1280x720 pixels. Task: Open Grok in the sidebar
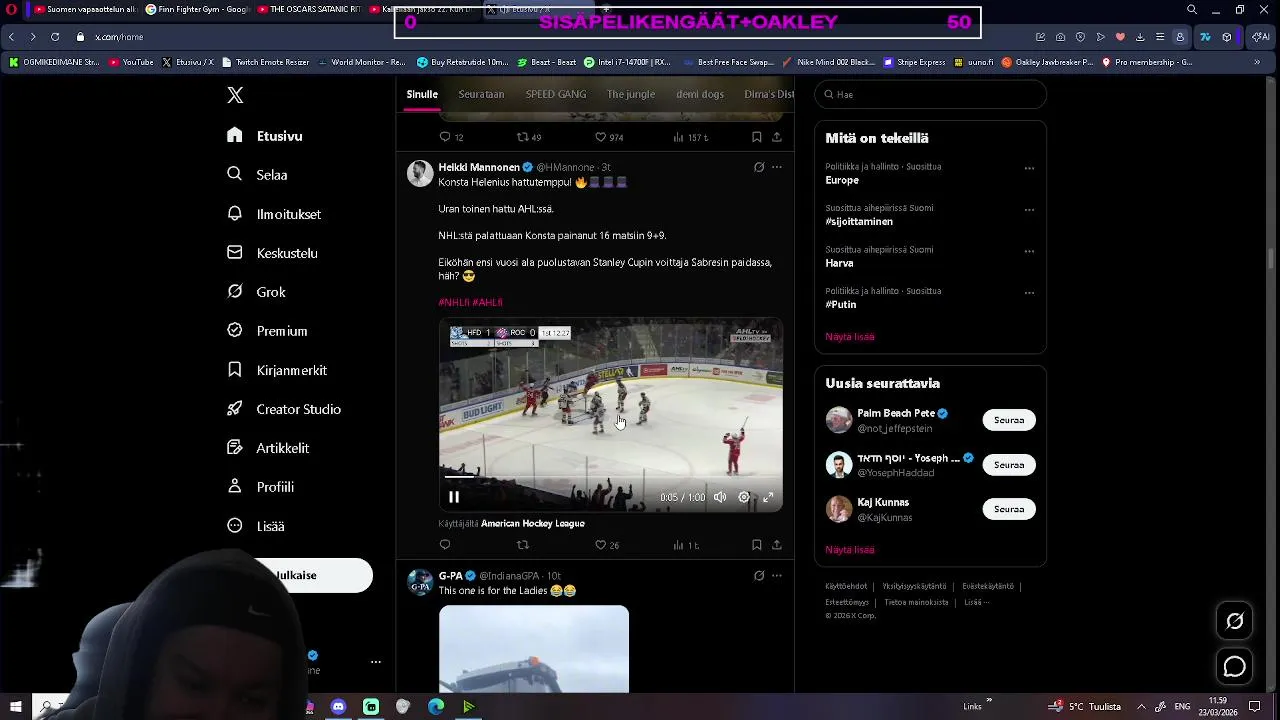257,292
